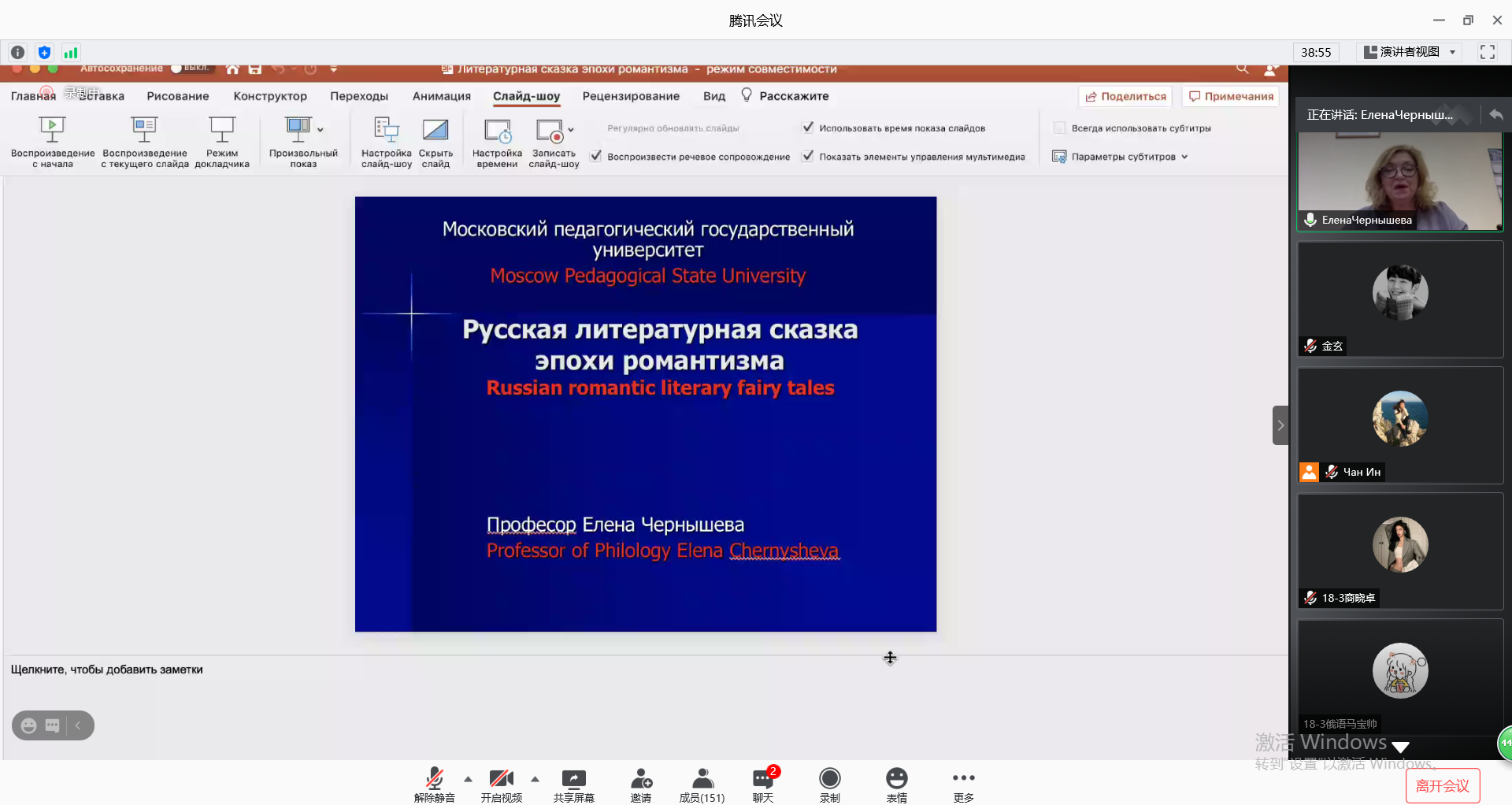This screenshot has width=1512, height=805.
Task: Expand microphone audio options arrow
Action: (469, 779)
